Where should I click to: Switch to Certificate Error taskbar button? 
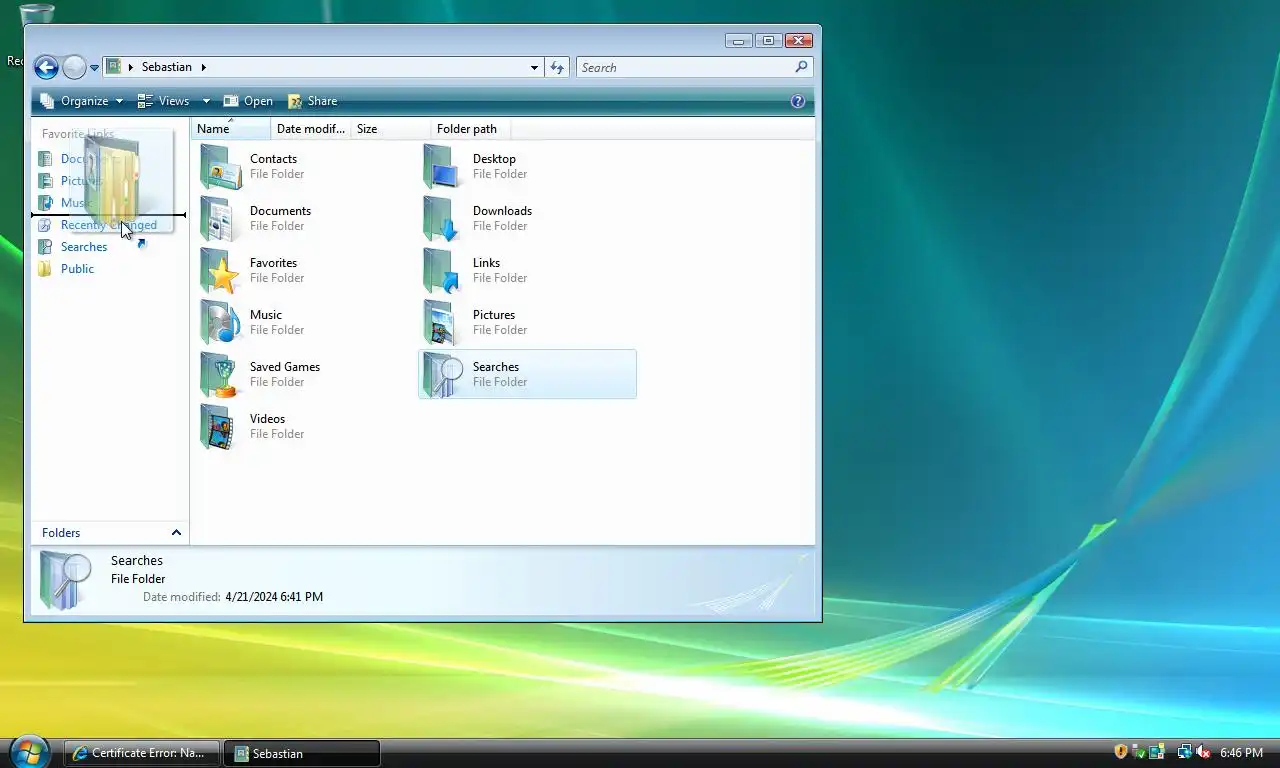[141, 753]
